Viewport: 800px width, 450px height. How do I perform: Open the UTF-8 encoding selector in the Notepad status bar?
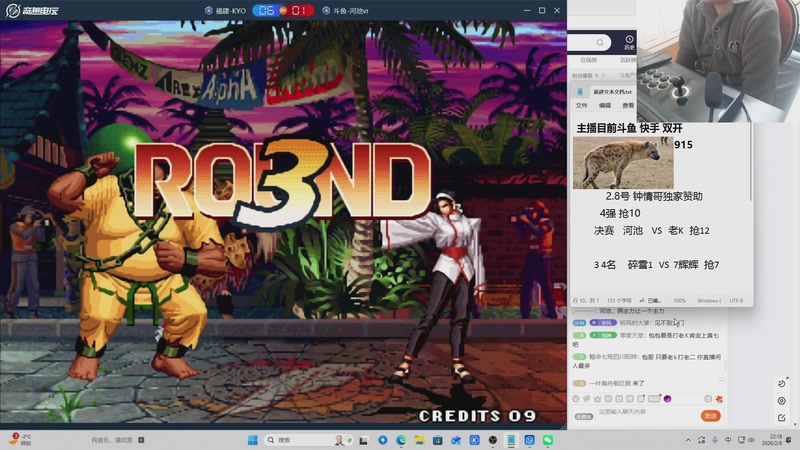tap(736, 301)
